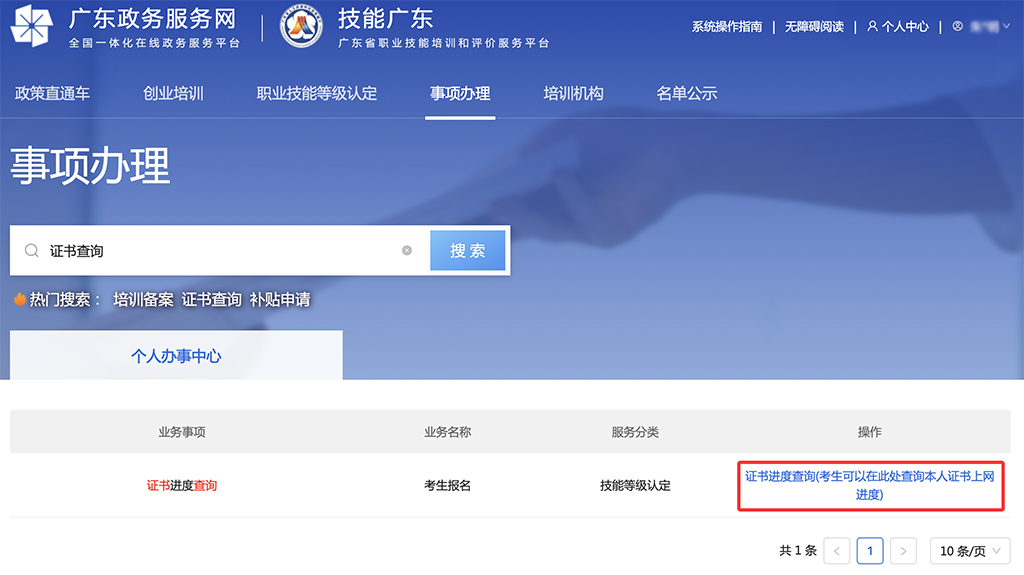Switch to the 政策直通车 nav tab
The height and width of the screenshot is (575, 1024).
(52, 93)
